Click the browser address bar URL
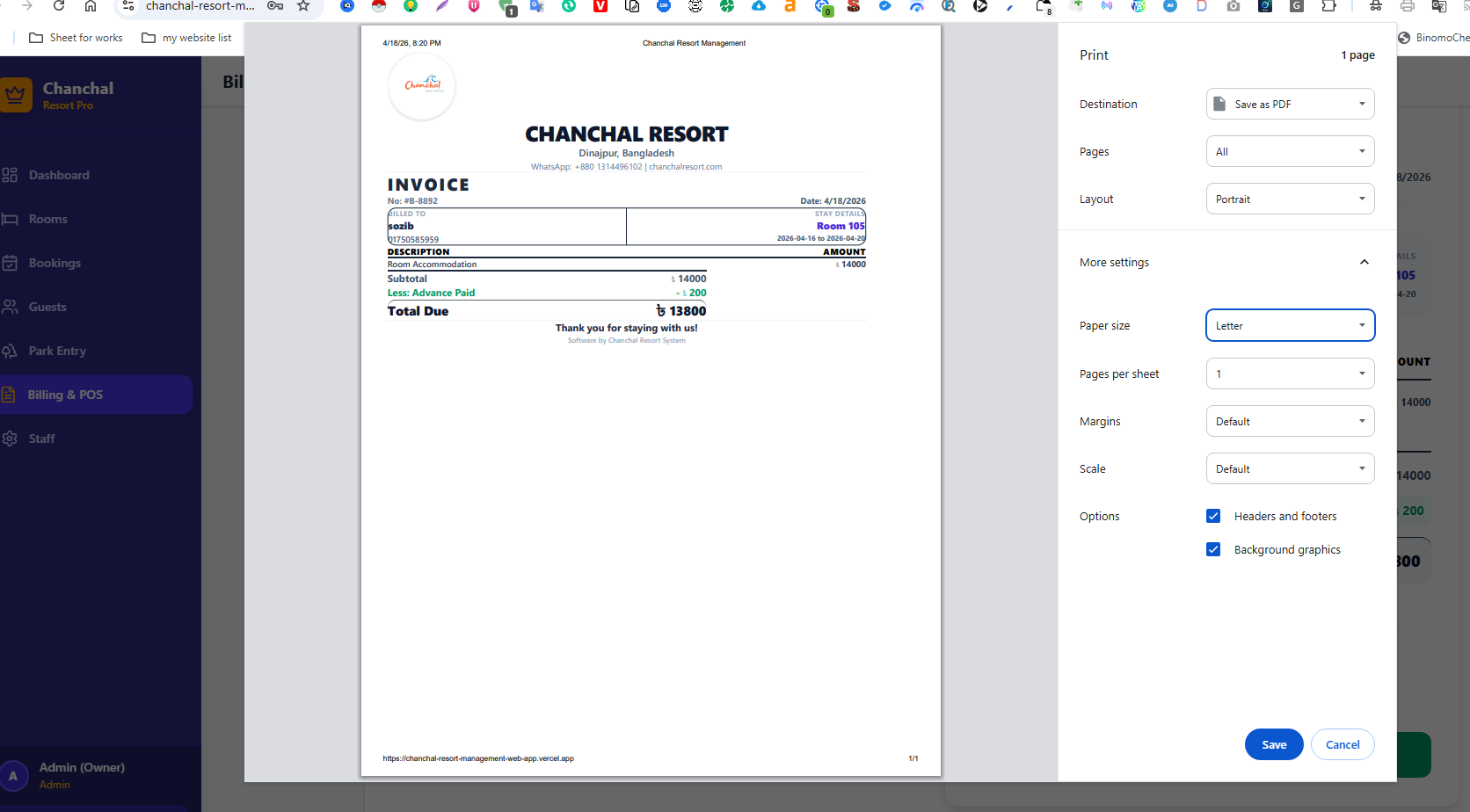Screen dimensions: 1470x812 pyautogui.click(x=200, y=6)
